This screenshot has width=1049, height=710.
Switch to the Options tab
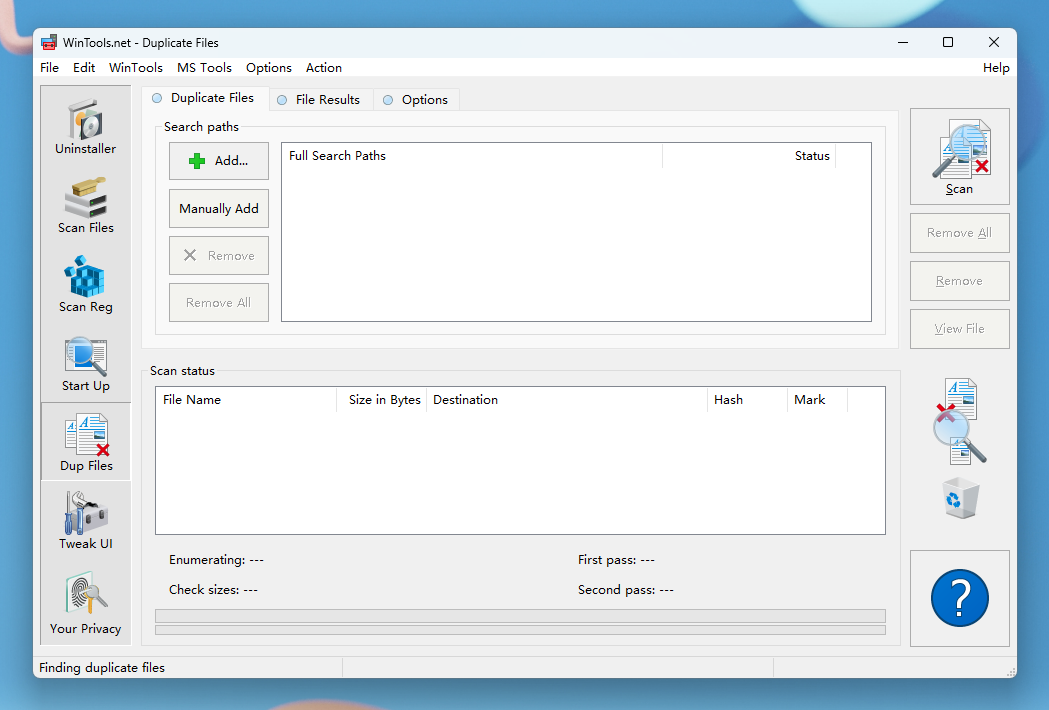(416, 100)
